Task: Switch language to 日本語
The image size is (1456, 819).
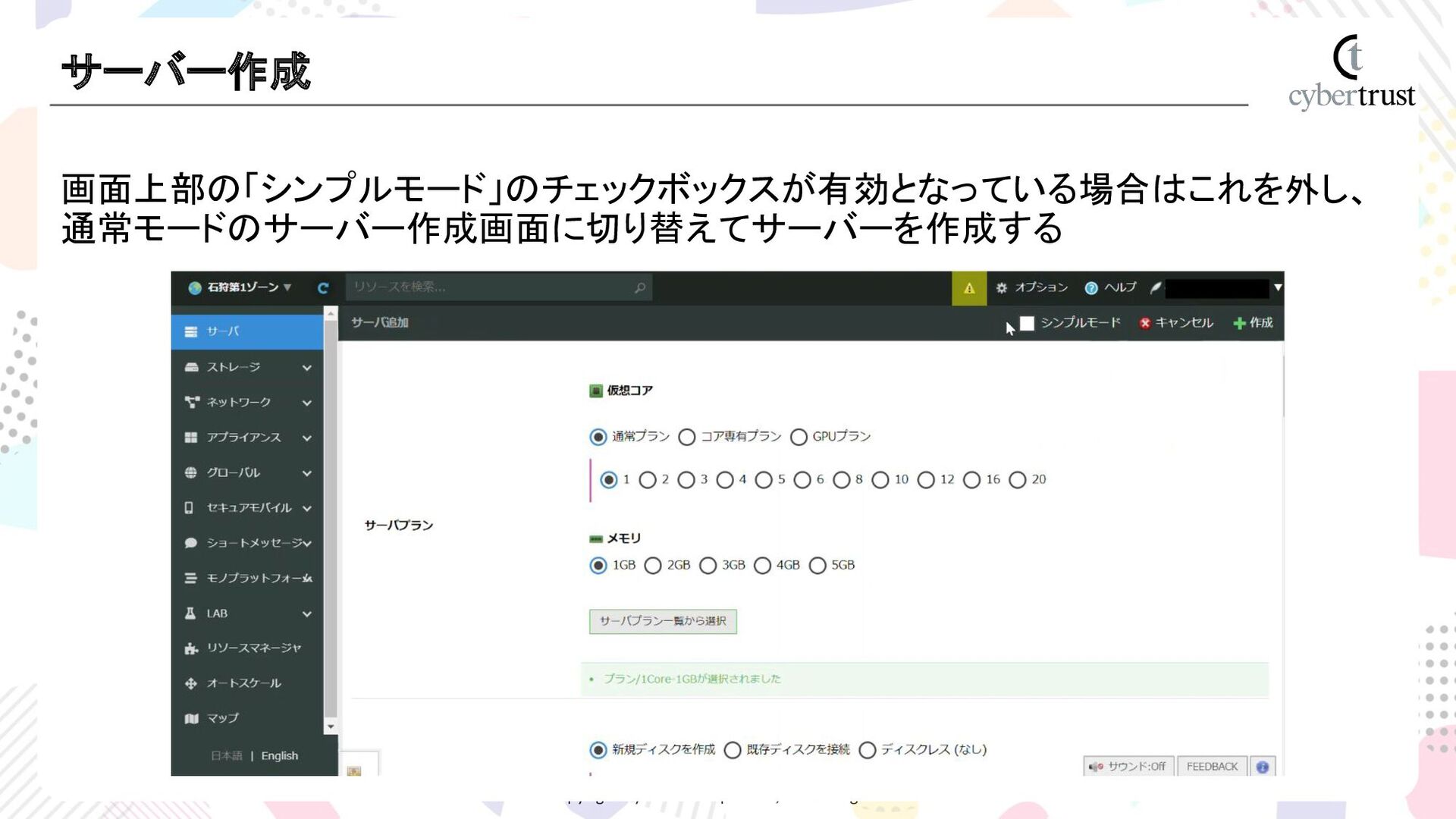Action: pyautogui.click(x=227, y=756)
